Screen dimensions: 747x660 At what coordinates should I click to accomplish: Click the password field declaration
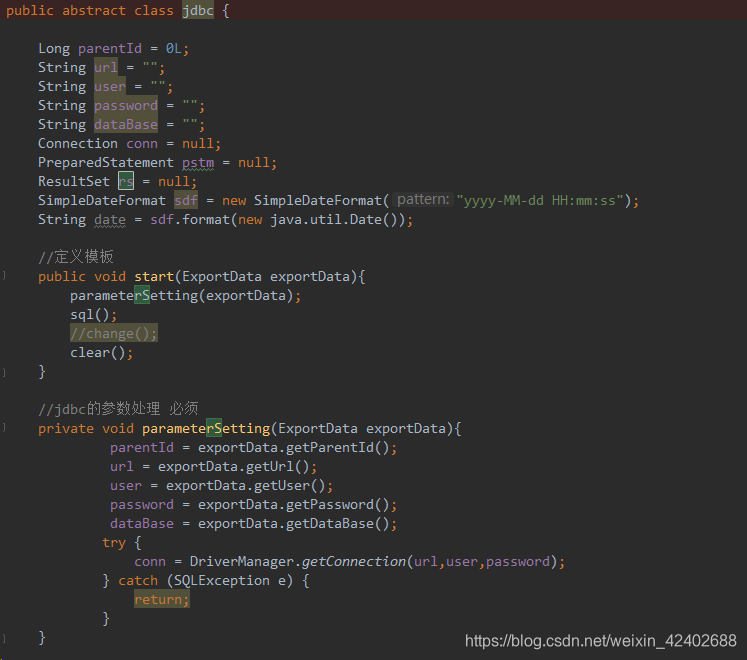[126, 106]
